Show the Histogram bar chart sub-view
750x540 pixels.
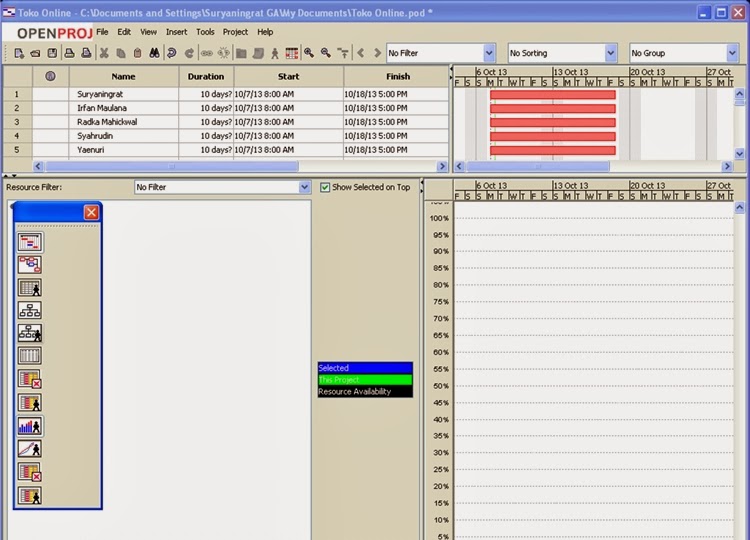point(30,426)
